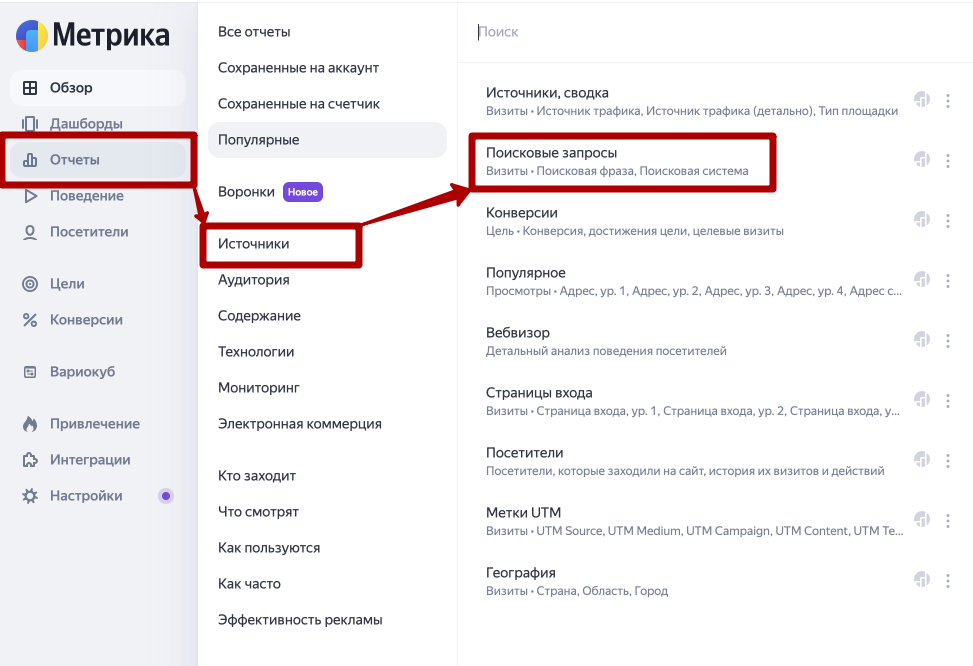Click the Метрика logo icon

32,35
